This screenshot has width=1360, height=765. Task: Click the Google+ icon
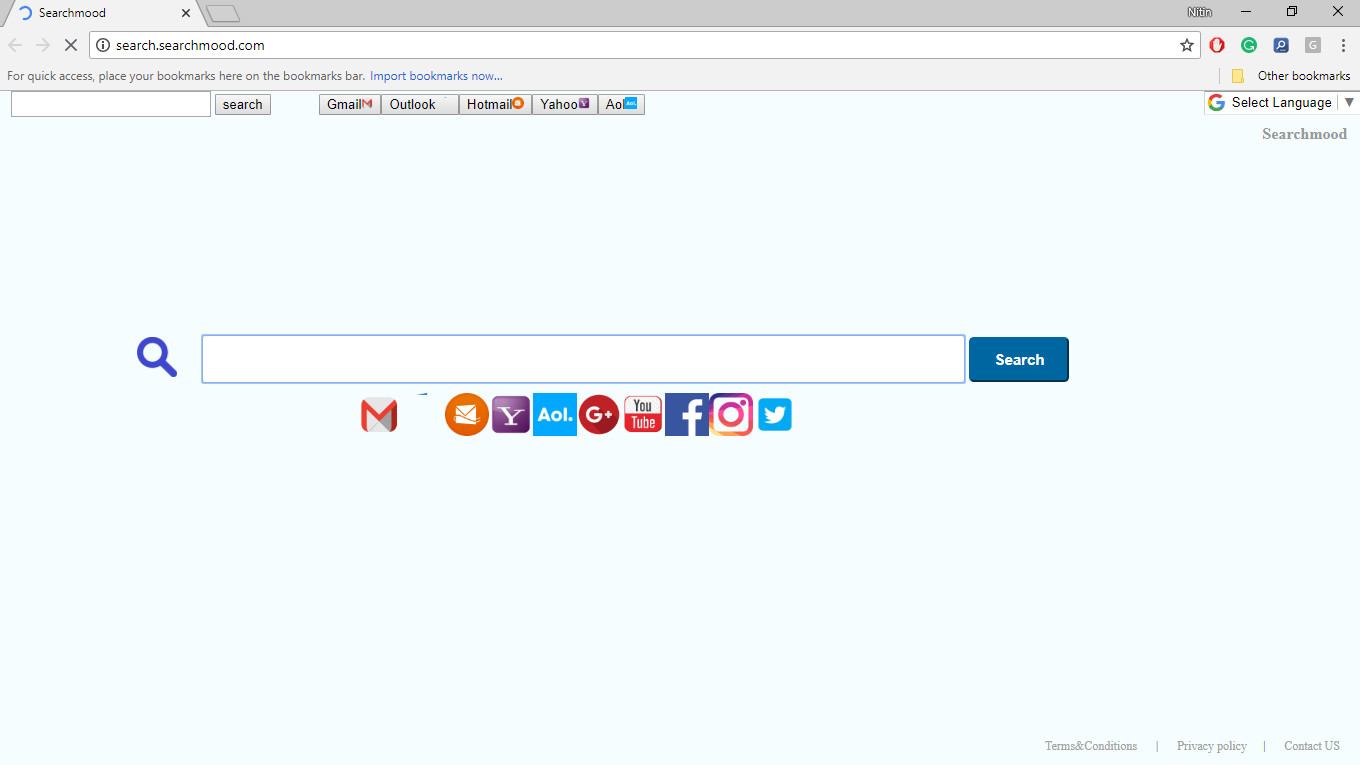pos(598,414)
